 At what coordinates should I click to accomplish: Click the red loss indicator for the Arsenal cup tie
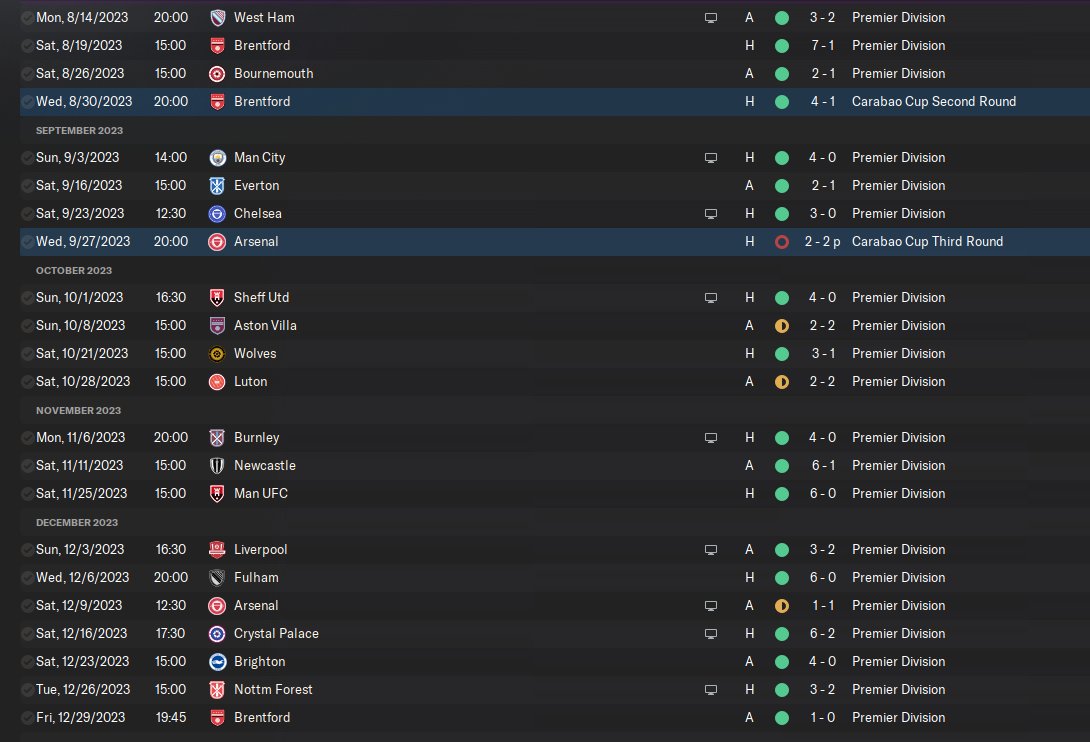[782, 241]
